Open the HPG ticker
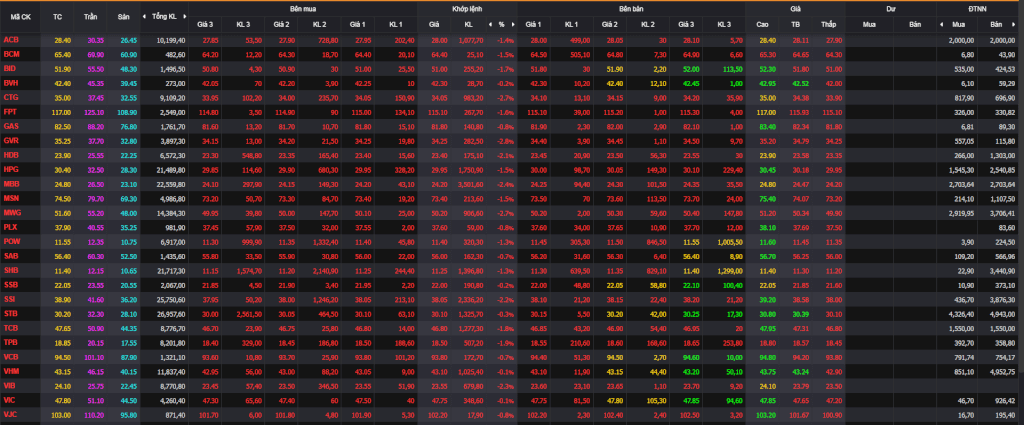Viewport: 1024px width, 425px height. tap(10, 168)
